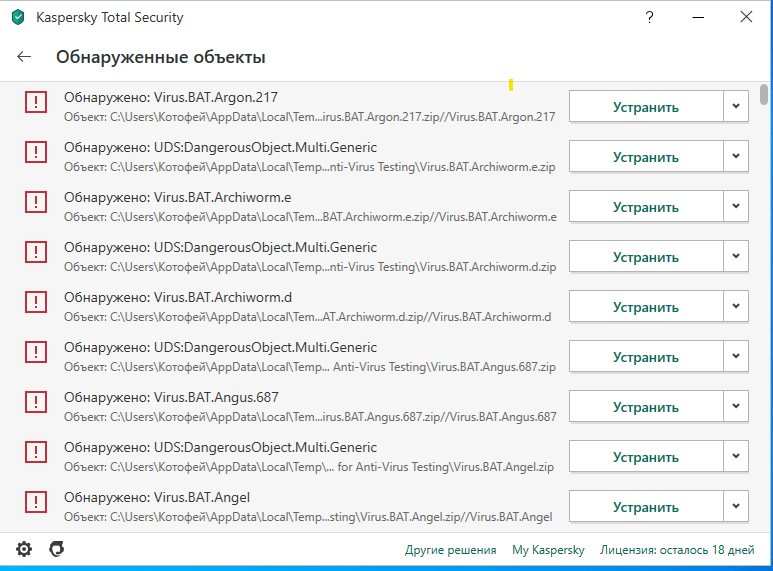Screen dimensions: 773x571
Task: Minimize the Kaspersky window
Action: pos(698,17)
